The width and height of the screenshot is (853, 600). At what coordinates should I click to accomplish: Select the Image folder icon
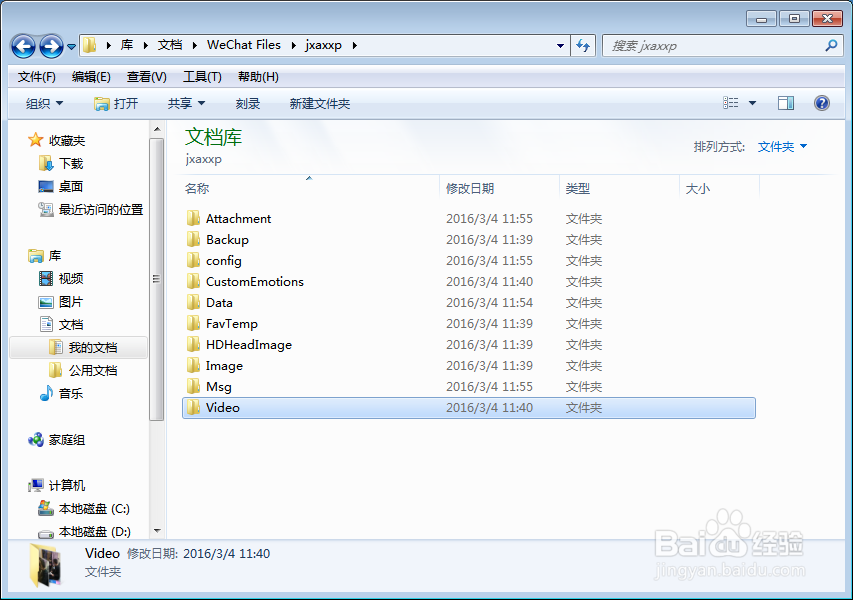(193, 366)
